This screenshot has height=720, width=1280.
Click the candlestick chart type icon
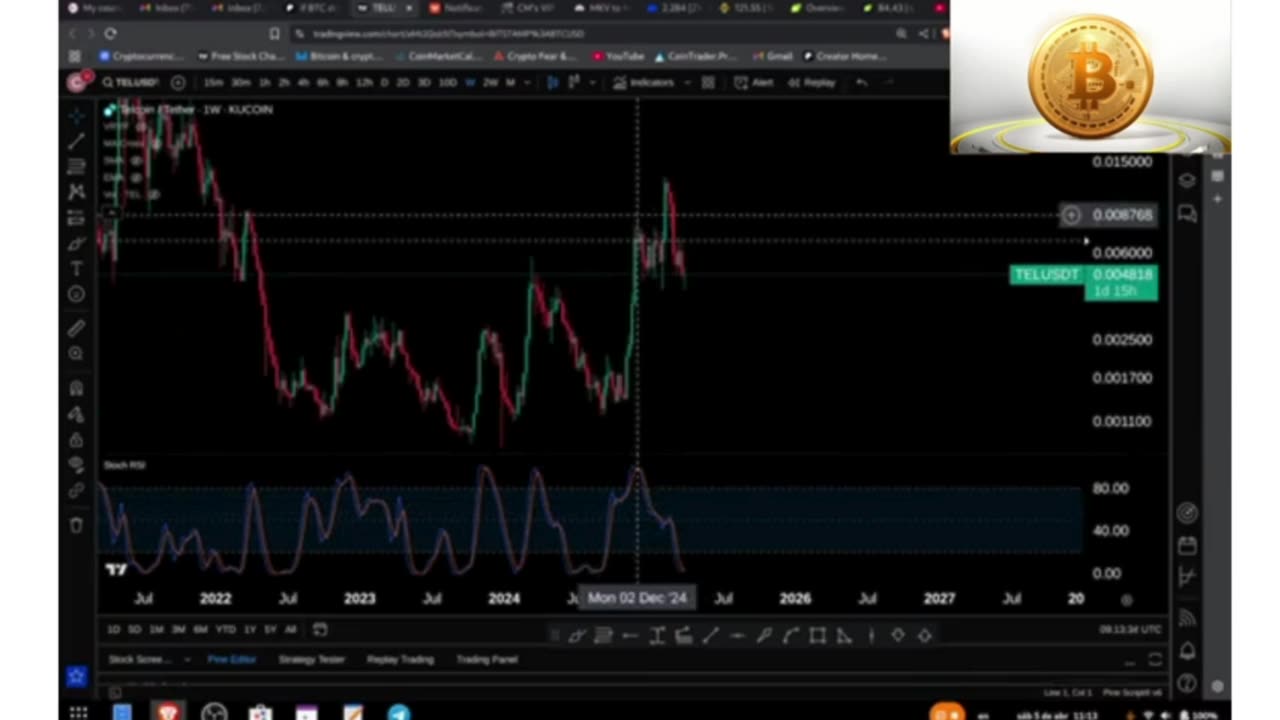[553, 82]
